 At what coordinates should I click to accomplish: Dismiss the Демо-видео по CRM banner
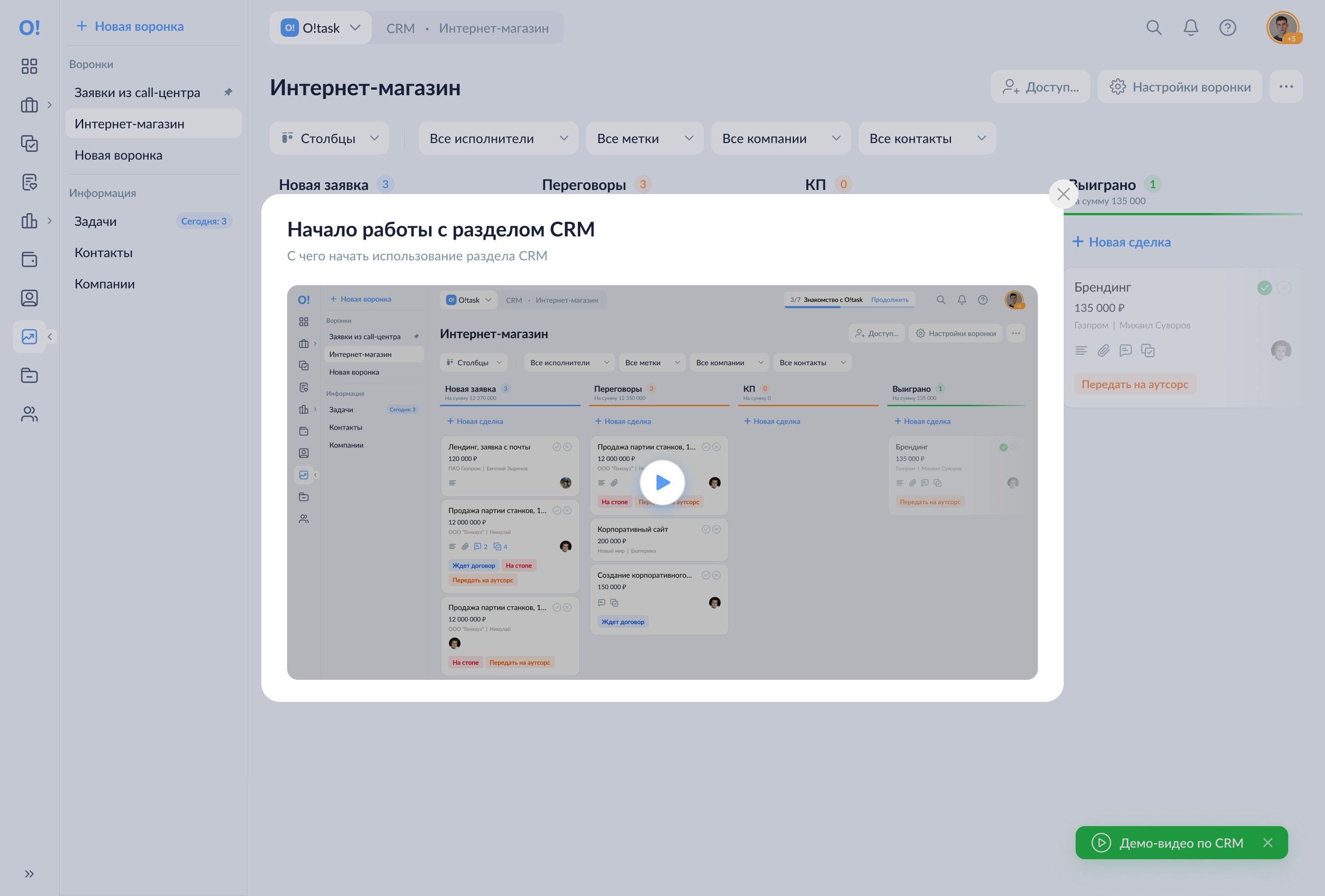pos(1268,843)
